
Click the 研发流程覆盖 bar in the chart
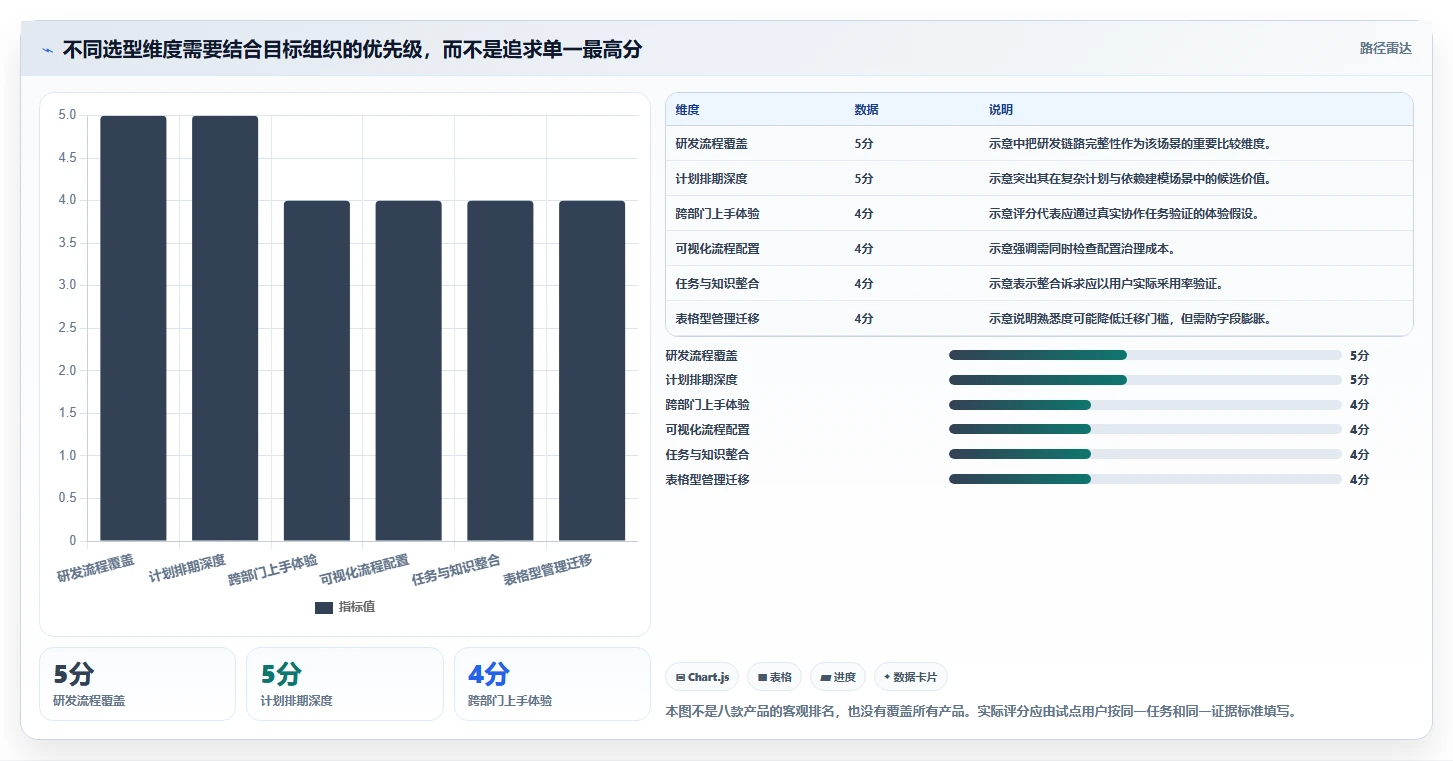click(x=133, y=328)
